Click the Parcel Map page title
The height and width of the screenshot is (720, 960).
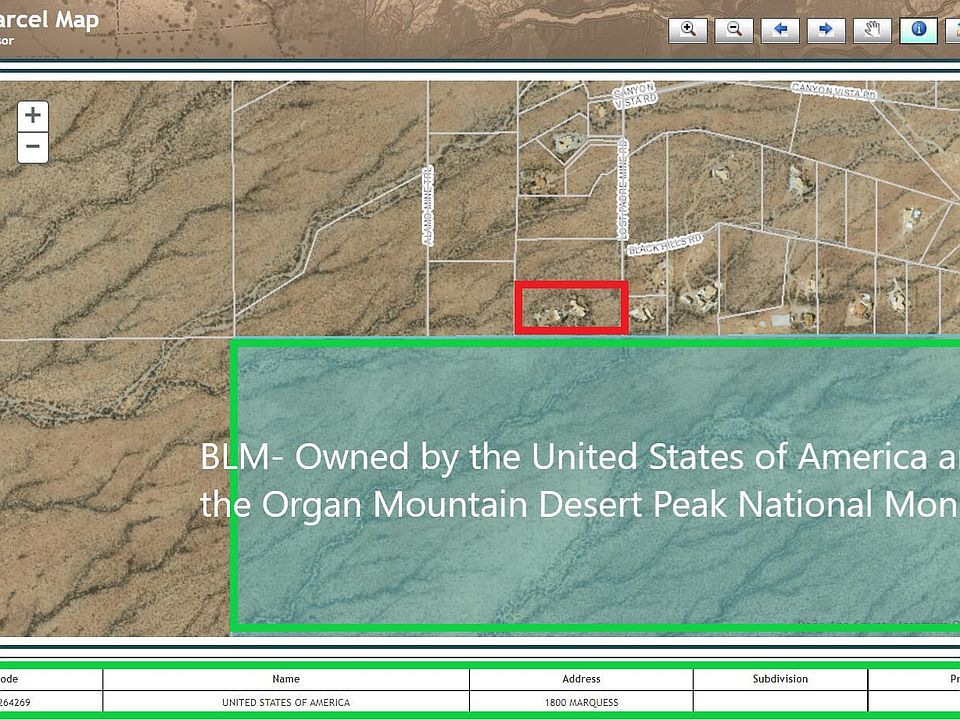pos(49,20)
